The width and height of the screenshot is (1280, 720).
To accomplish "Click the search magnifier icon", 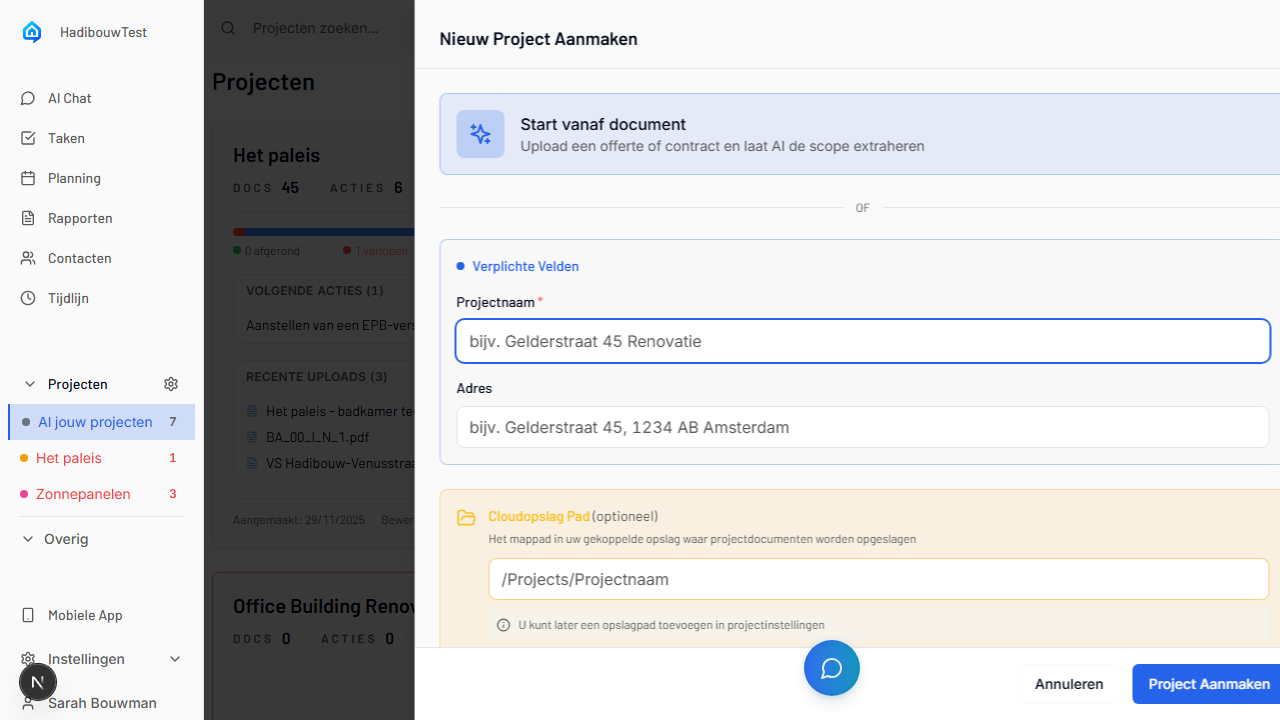I will (227, 28).
